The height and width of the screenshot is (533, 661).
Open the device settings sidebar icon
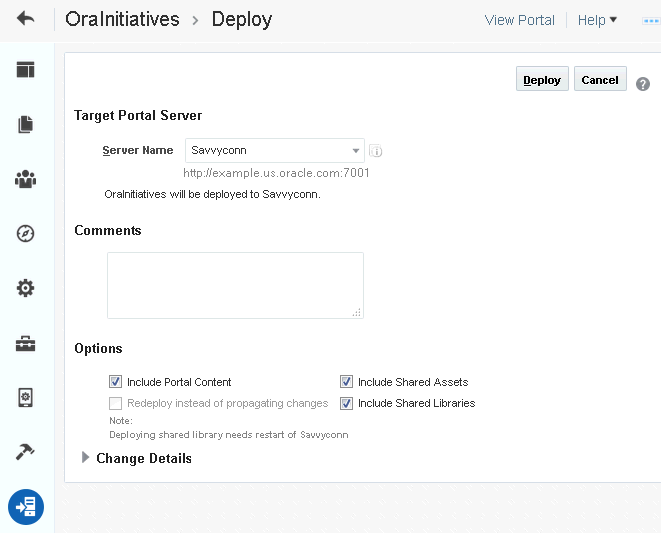(25, 398)
